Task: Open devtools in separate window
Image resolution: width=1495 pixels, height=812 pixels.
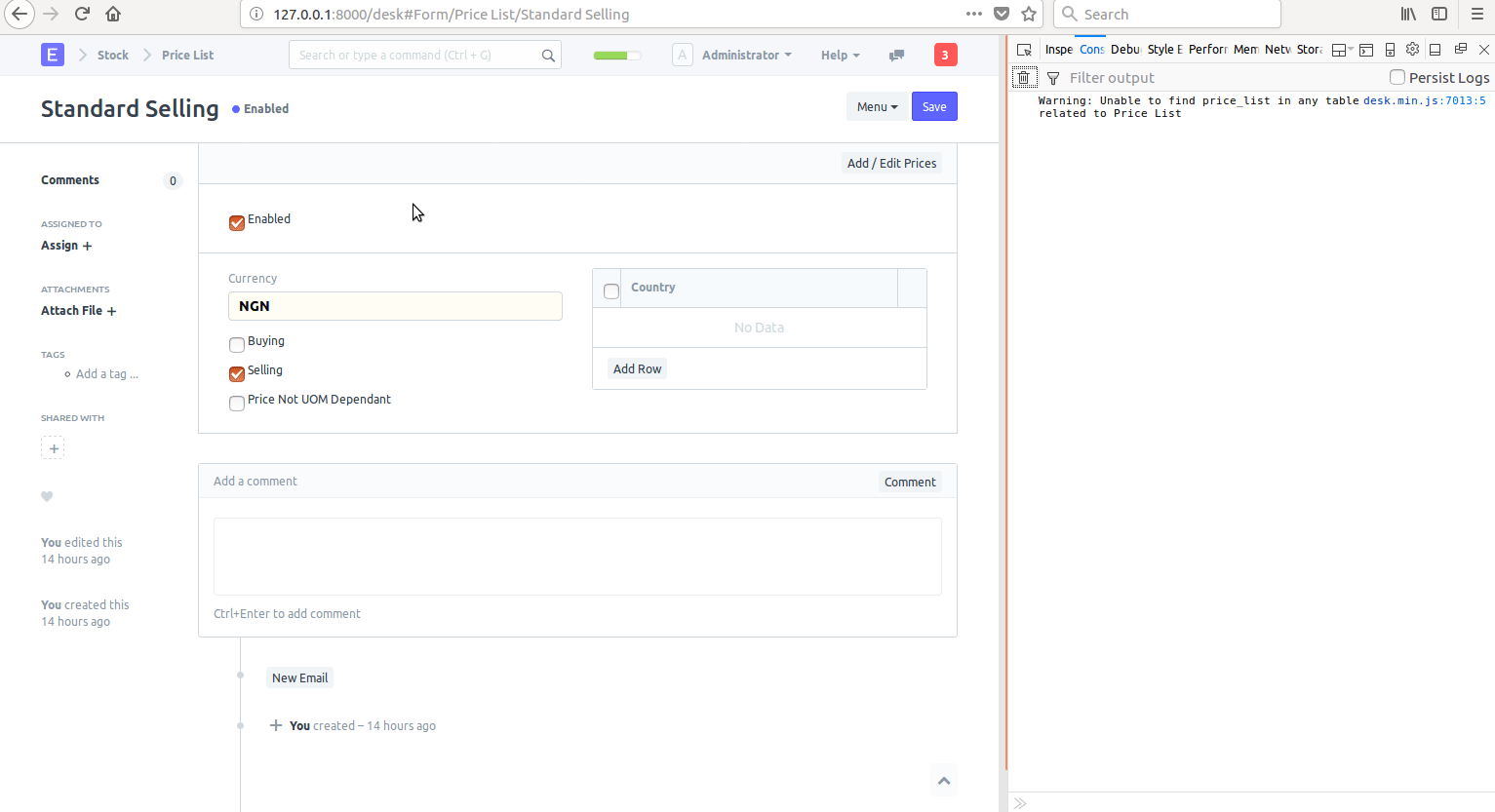Action: tap(1460, 49)
